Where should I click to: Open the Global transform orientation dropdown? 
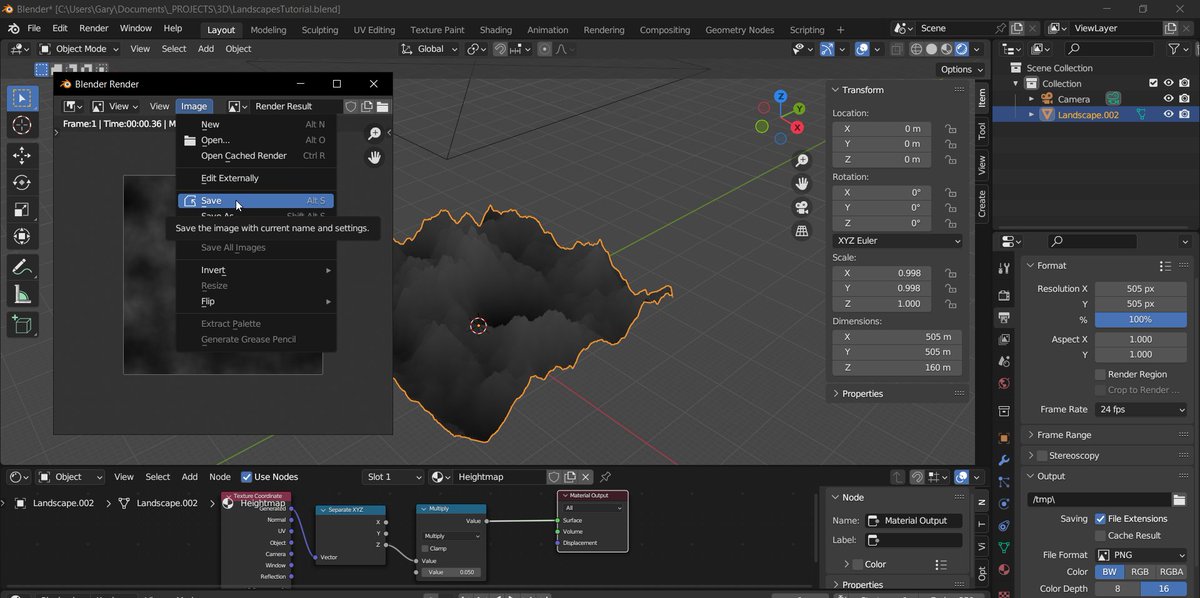pyautogui.click(x=429, y=49)
